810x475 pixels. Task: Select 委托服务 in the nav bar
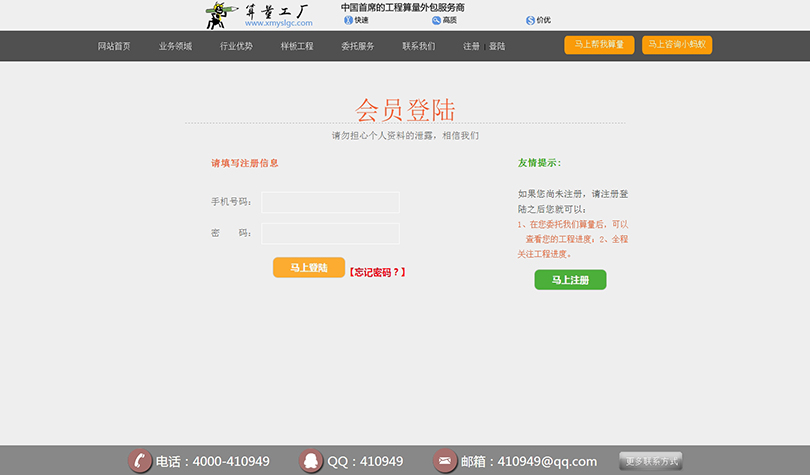[x=358, y=46]
